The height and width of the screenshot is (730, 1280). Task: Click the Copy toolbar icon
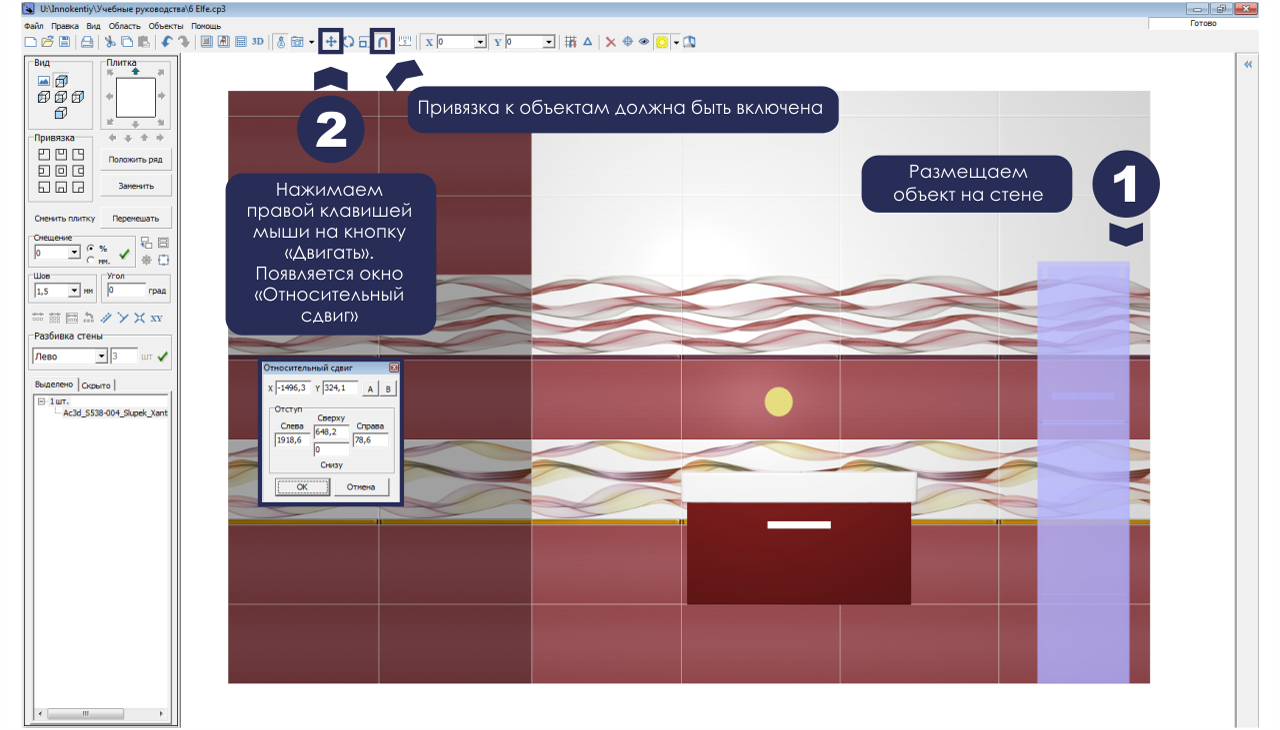pyautogui.click(x=127, y=42)
